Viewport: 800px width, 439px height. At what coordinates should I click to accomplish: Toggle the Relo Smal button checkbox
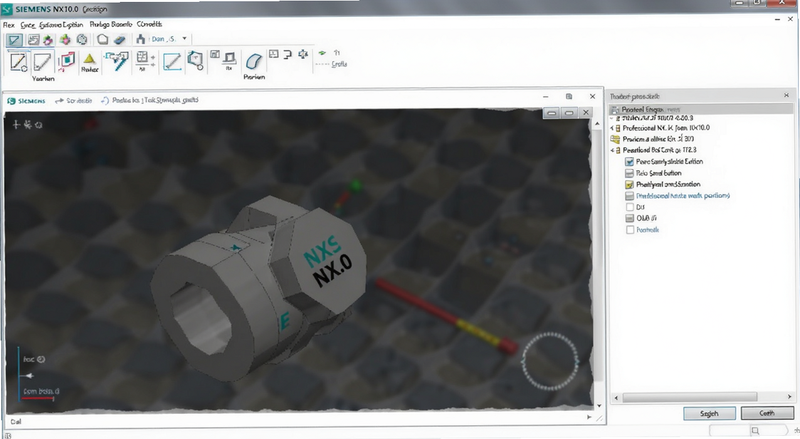tap(630, 173)
